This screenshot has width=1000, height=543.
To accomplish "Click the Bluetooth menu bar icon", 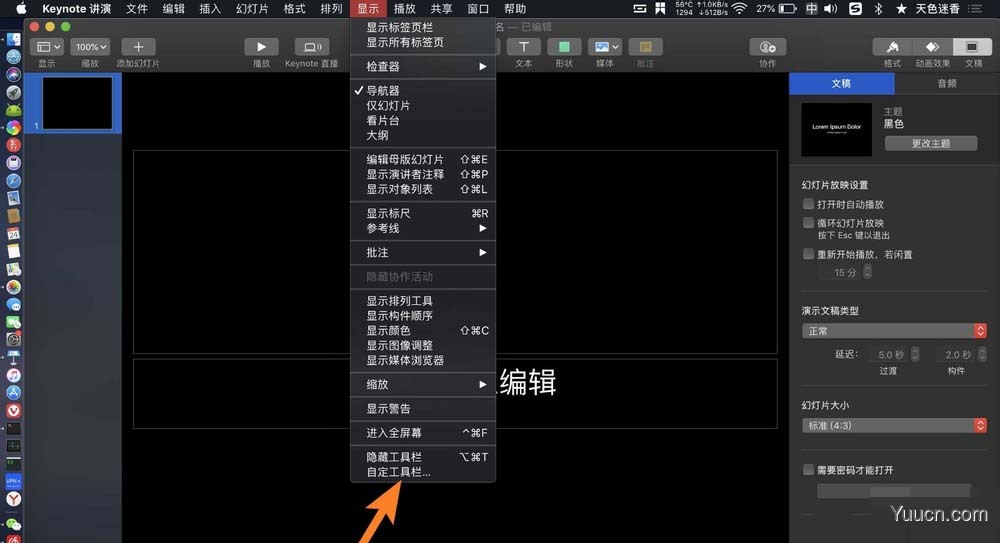I will [878, 8].
